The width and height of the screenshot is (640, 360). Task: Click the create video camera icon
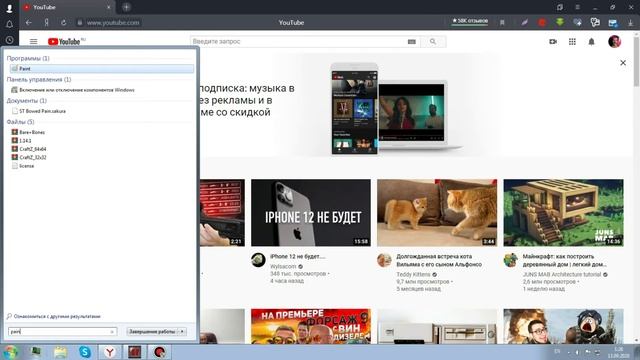(x=553, y=41)
